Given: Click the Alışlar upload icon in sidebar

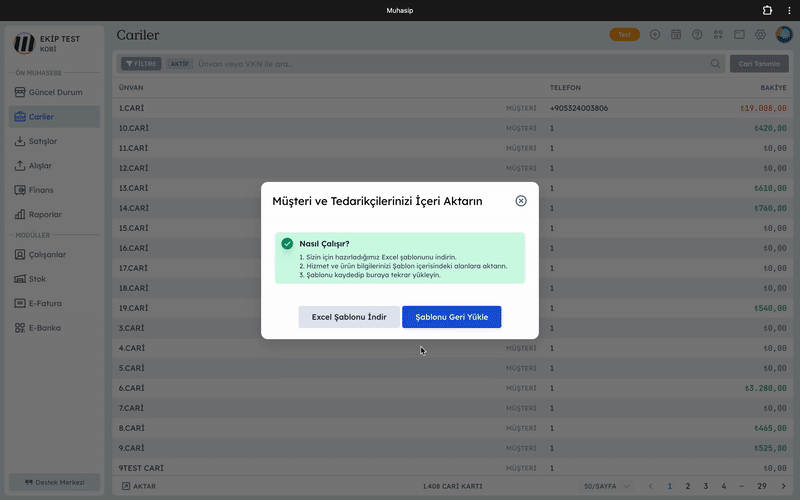Looking at the screenshot, I should coord(20,166).
